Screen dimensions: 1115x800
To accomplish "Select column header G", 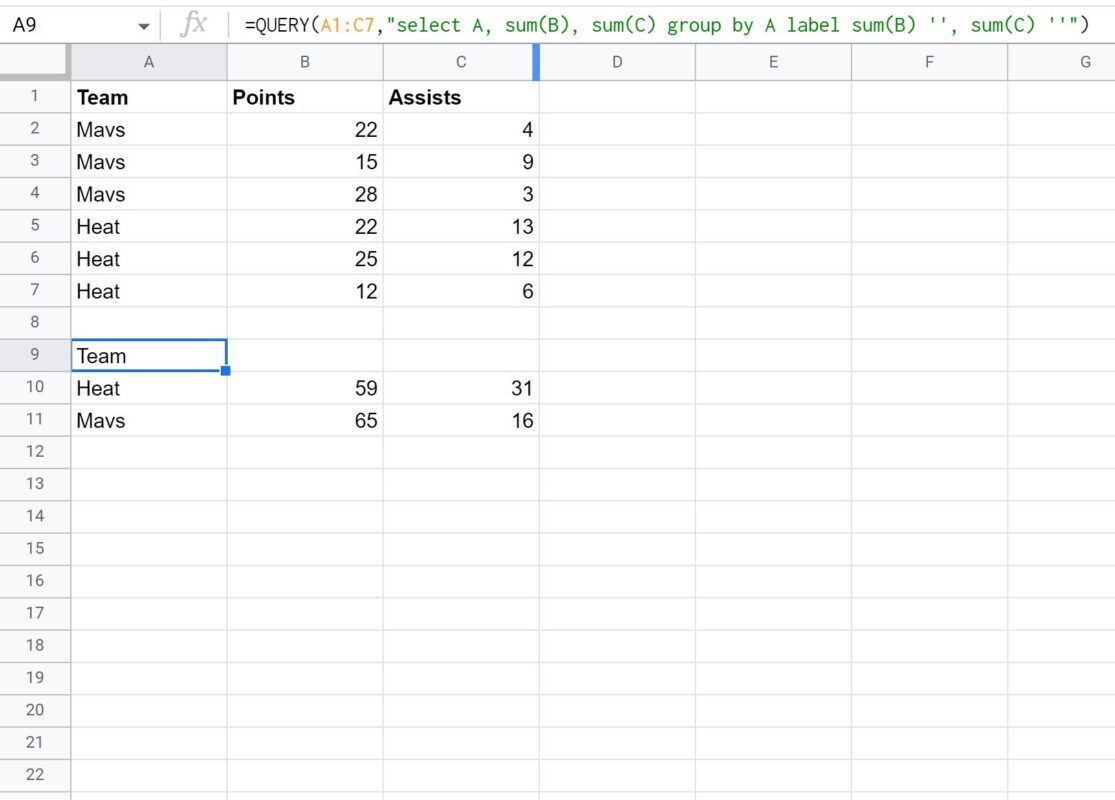I will 1085,61.
